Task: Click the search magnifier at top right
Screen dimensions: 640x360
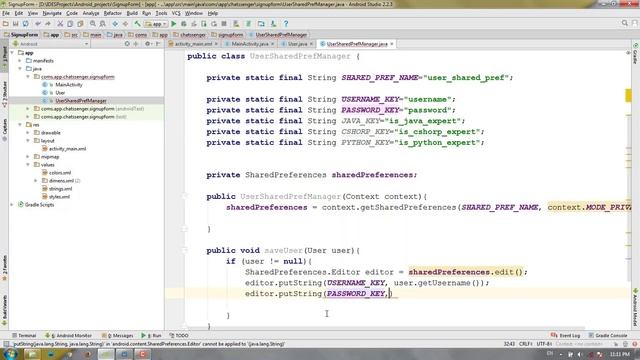Action: click(x=624, y=24)
